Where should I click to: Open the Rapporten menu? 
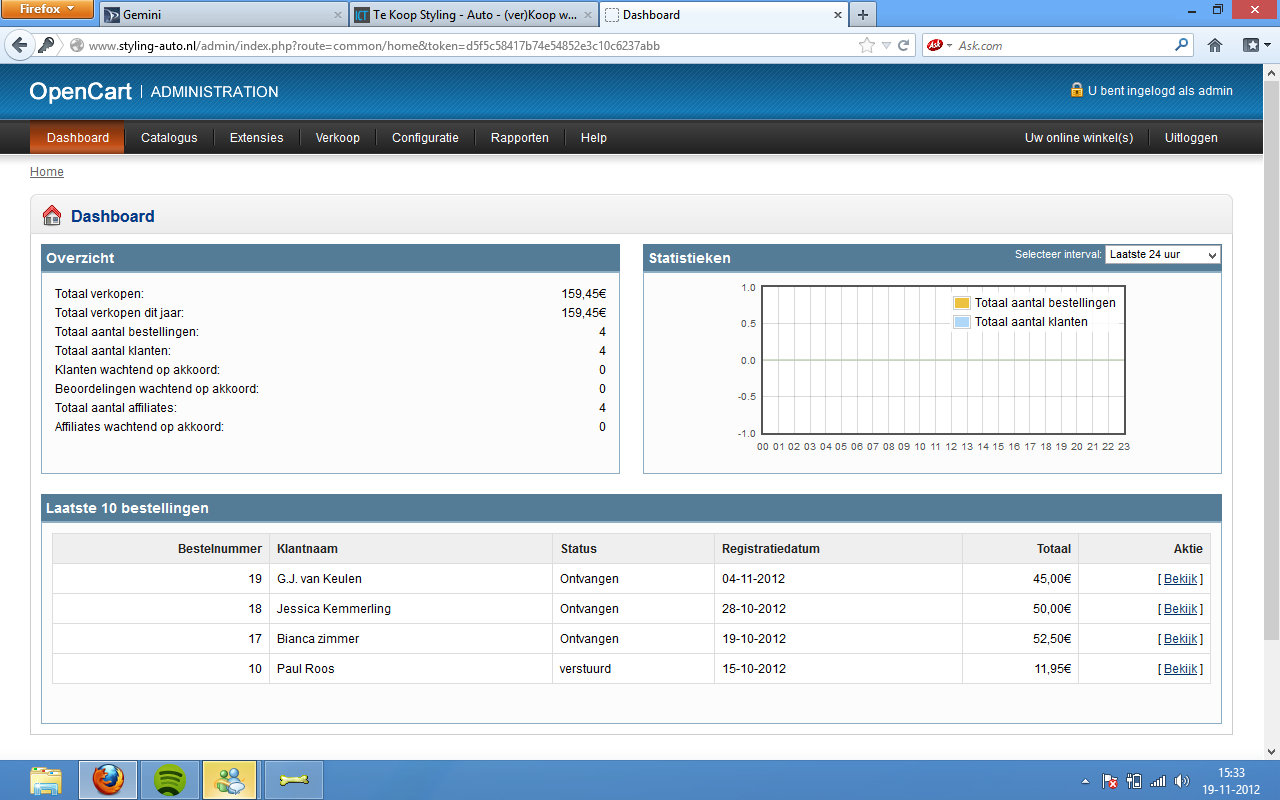[x=519, y=138]
